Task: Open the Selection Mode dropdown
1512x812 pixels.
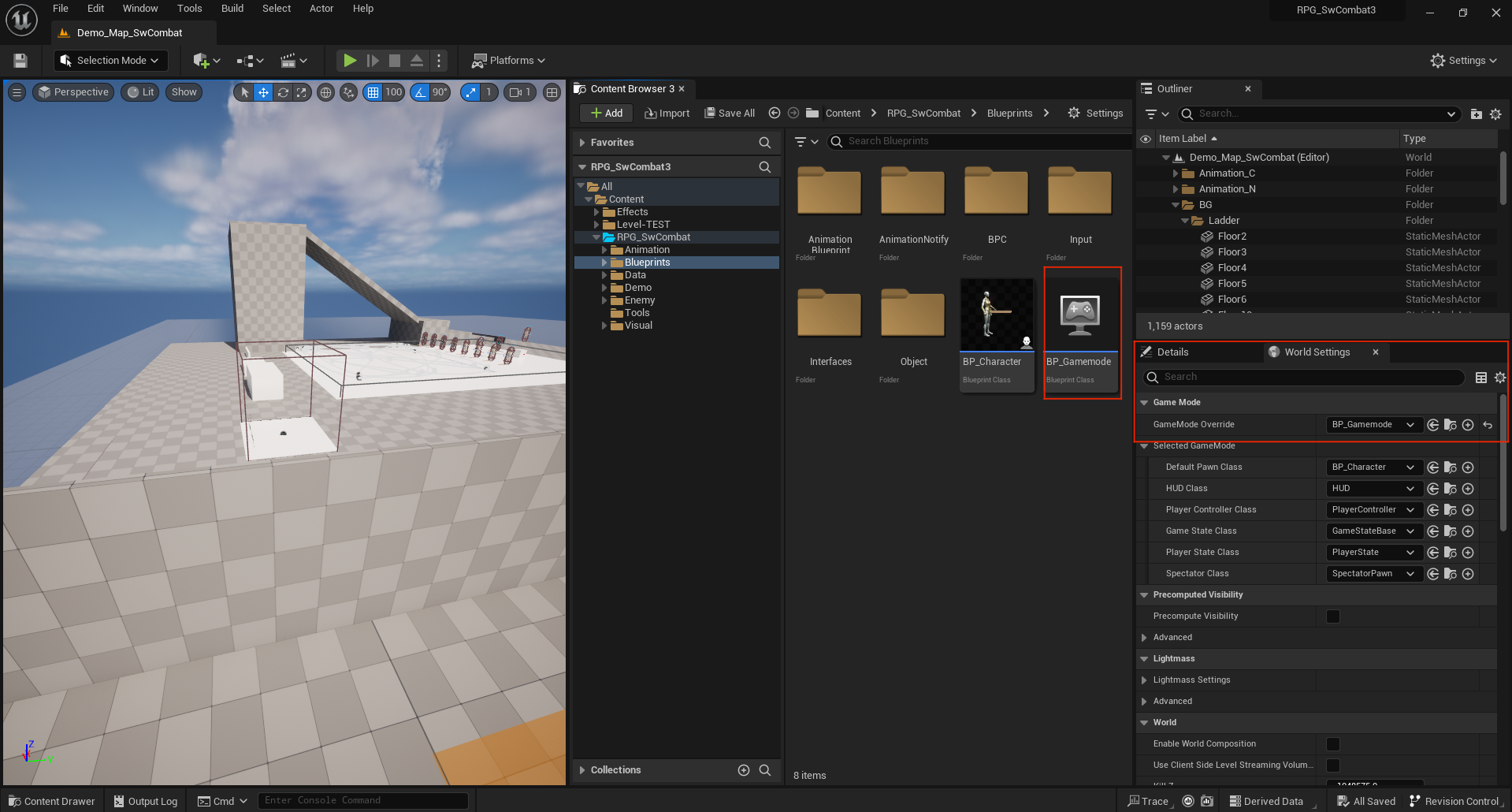Action: click(110, 61)
